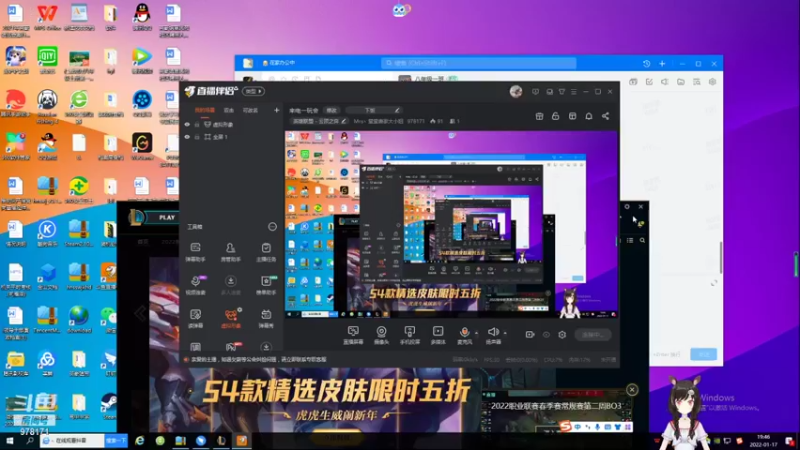Click the white window's vertical scrollbar
800x450 pixels.
coord(721,258)
